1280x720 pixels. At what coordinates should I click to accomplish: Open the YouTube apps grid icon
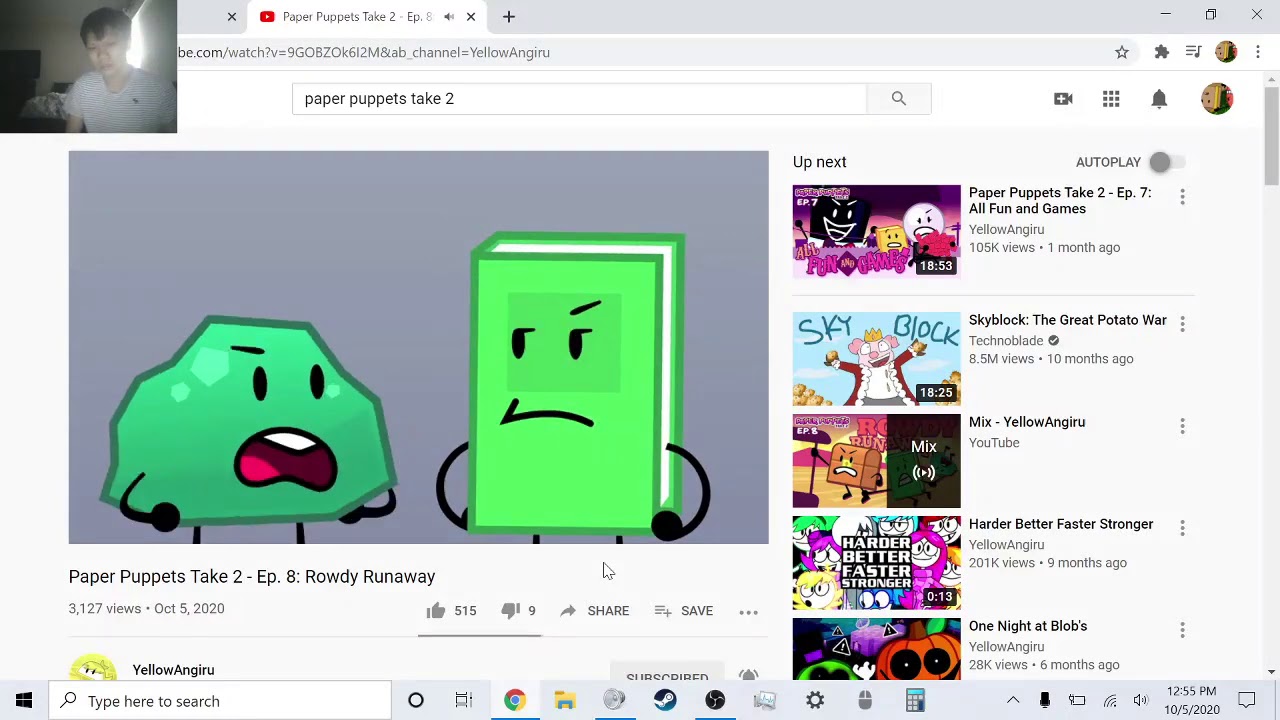1111,98
